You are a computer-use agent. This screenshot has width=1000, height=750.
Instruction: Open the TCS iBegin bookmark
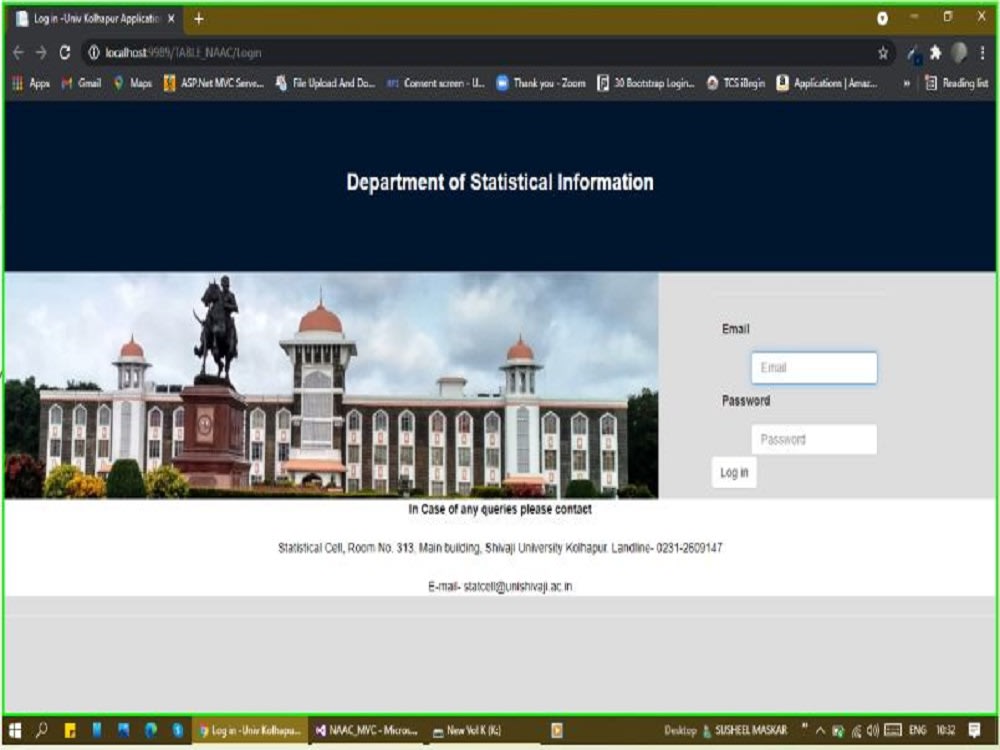click(x=735, y=83)
